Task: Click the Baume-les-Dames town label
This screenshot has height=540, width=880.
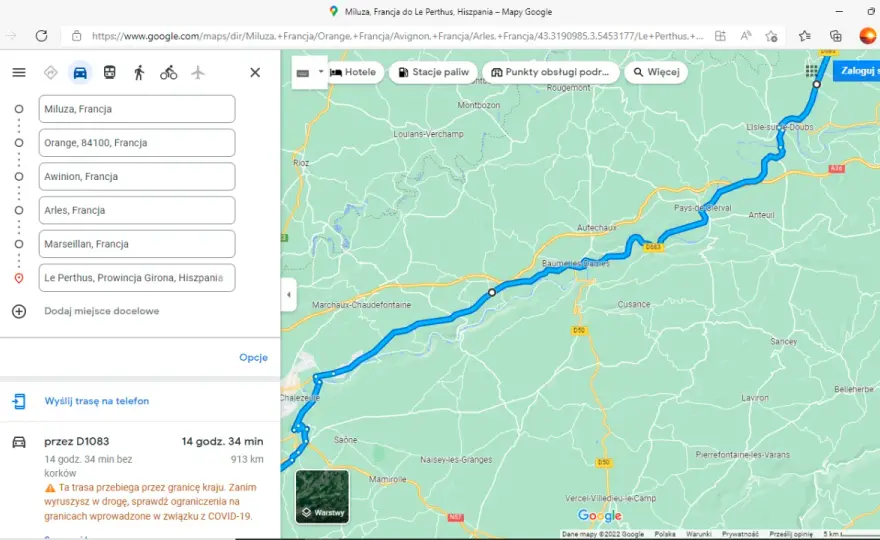Action: point(575,263)
